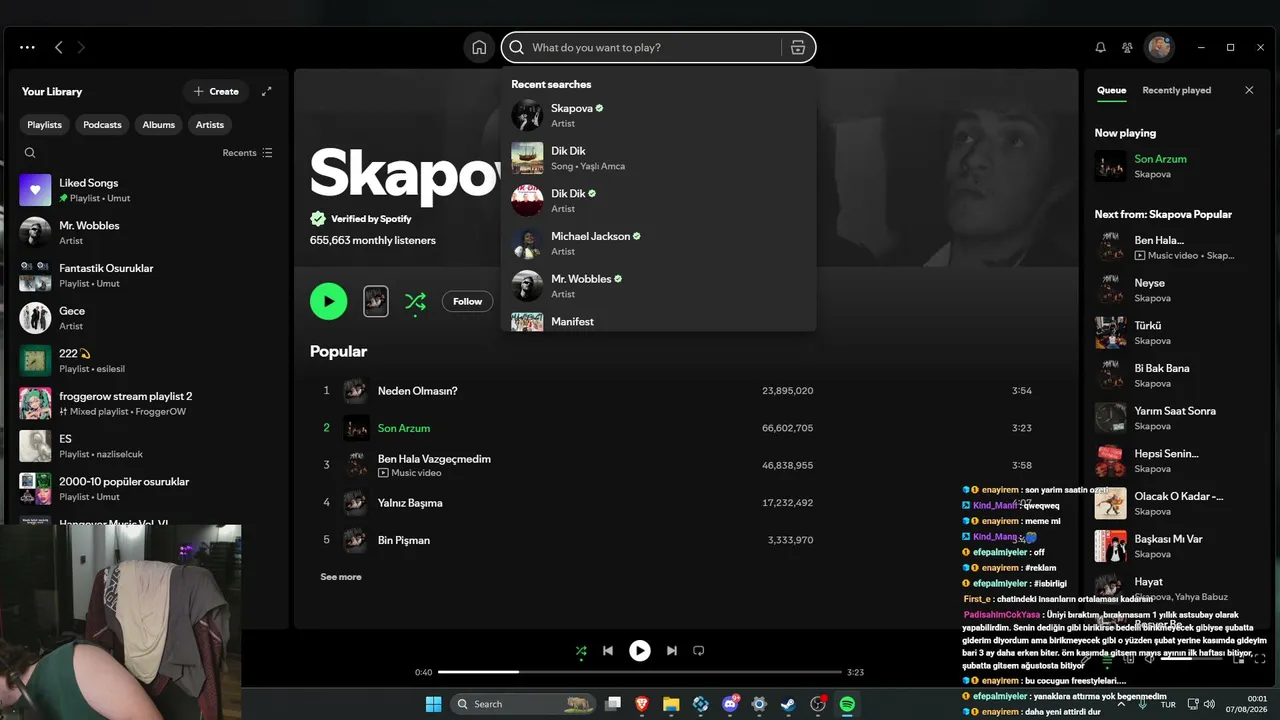This screenshot has height=720, width=1280.
Task: Toggle shuffle on the Skapova artist page
Action: 415,301
